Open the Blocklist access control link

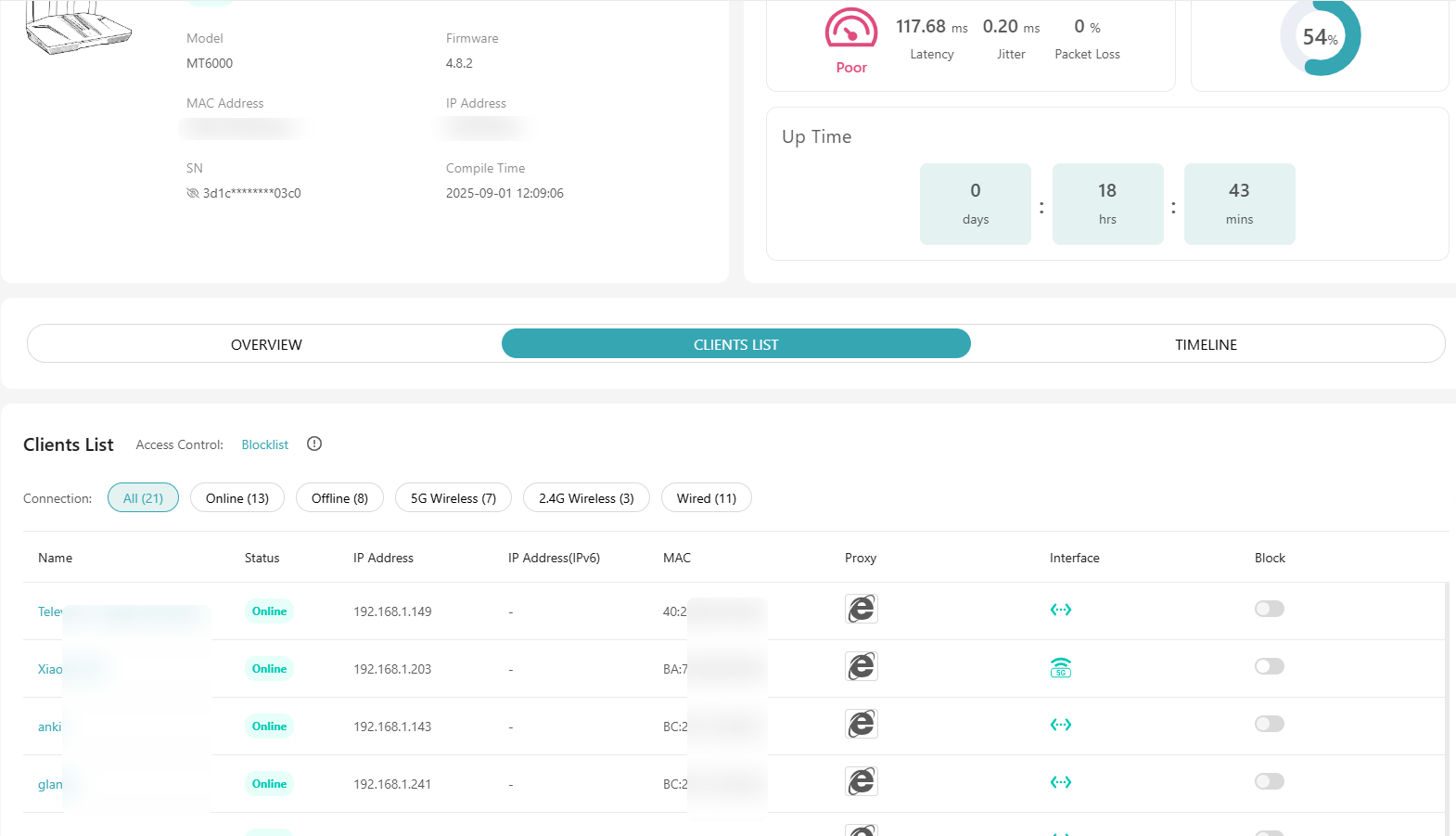pyautogui.click(x=264, y=444)
